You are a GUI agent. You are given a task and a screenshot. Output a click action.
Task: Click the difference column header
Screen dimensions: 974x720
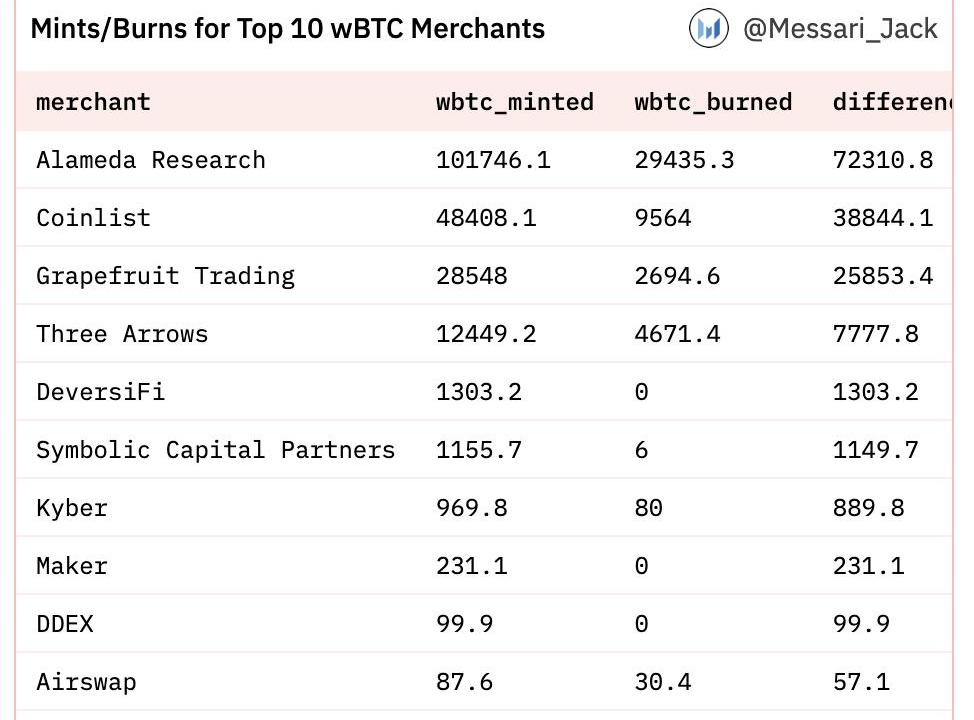[891, 102]
